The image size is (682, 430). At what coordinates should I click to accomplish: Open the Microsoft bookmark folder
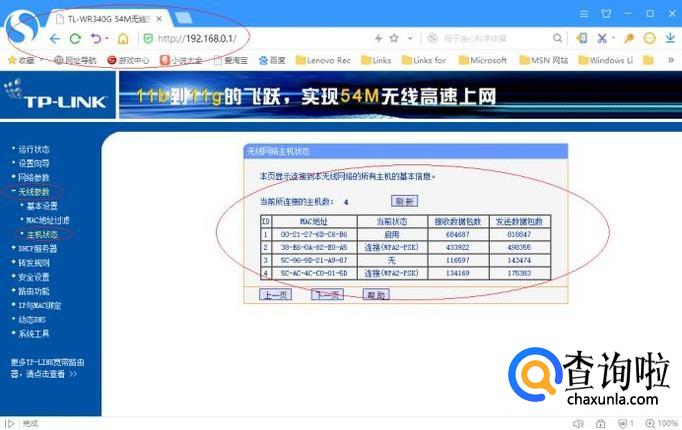pos(483,60)
